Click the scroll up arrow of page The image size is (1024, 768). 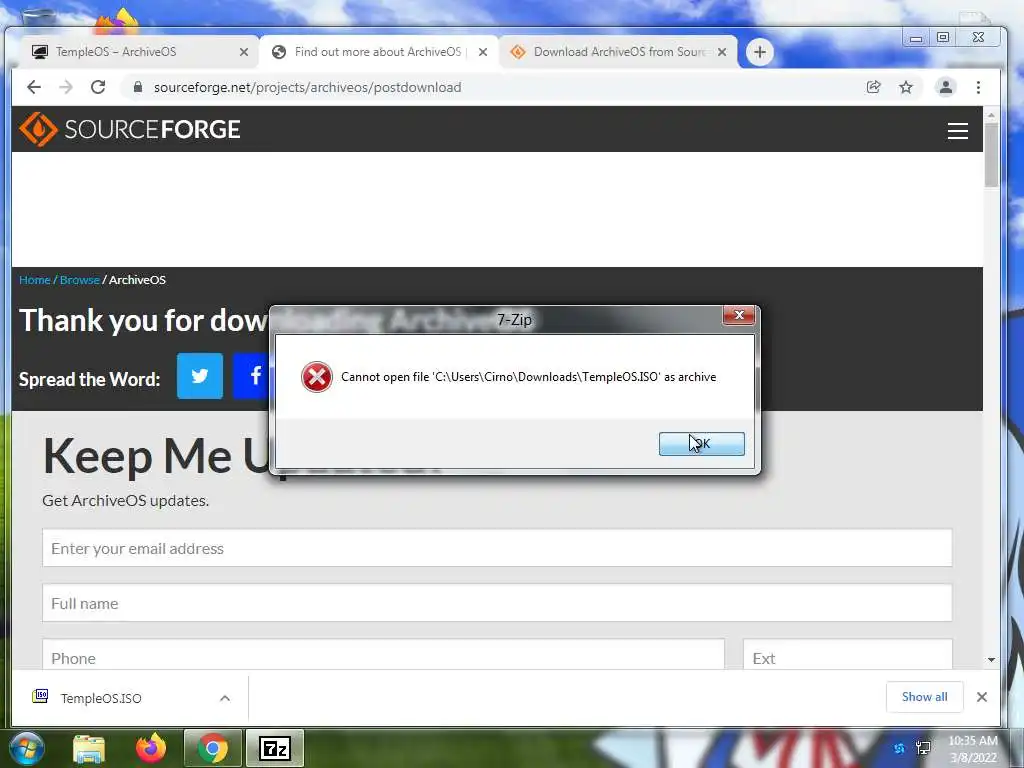(x=991, y=115)
